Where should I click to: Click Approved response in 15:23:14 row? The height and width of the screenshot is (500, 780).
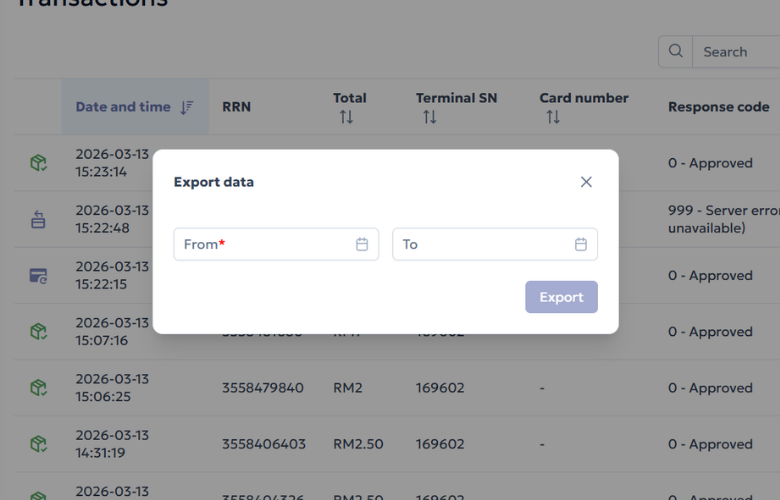pyautogui.click(x=710, y=163)
